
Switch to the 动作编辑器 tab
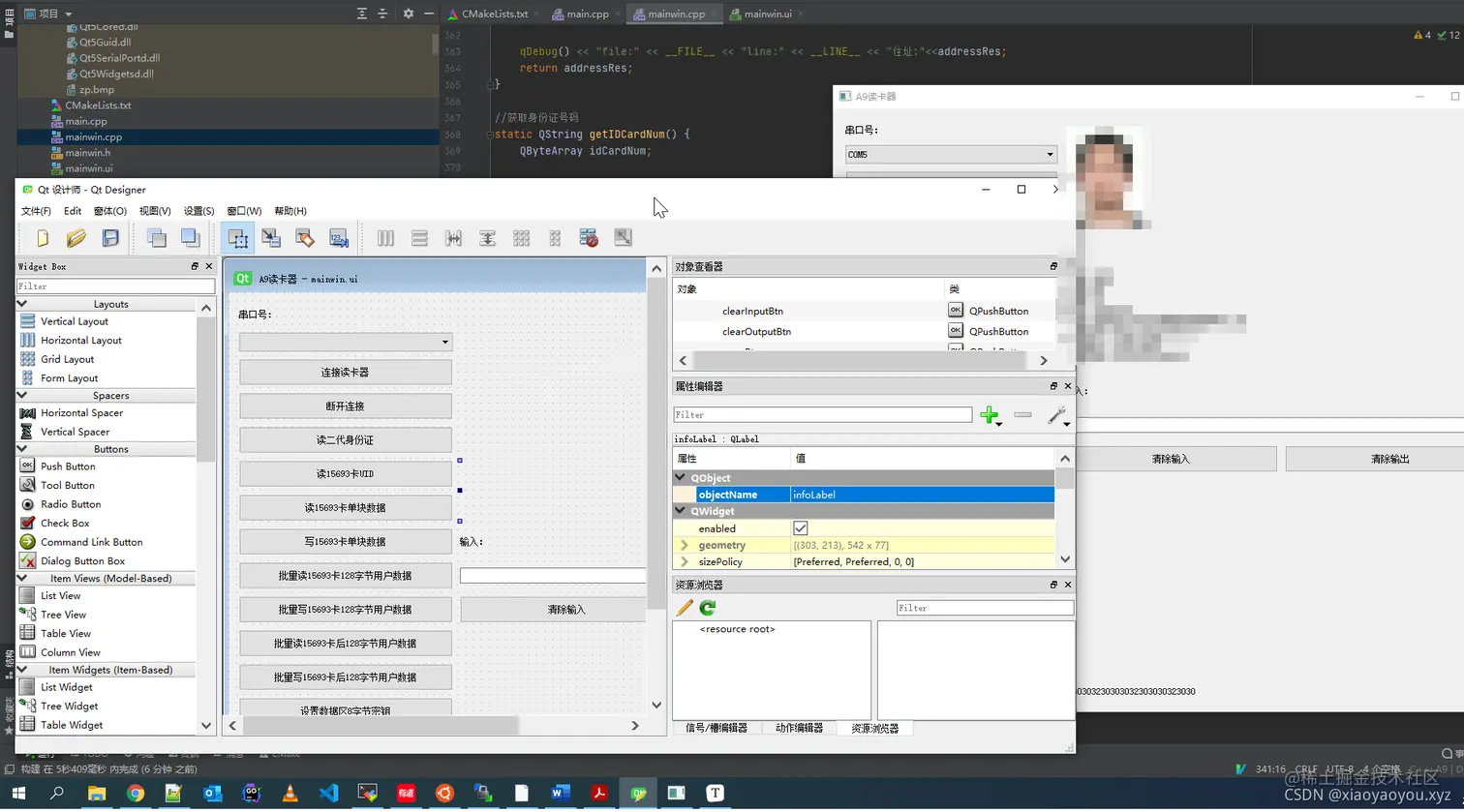(799, 728)
